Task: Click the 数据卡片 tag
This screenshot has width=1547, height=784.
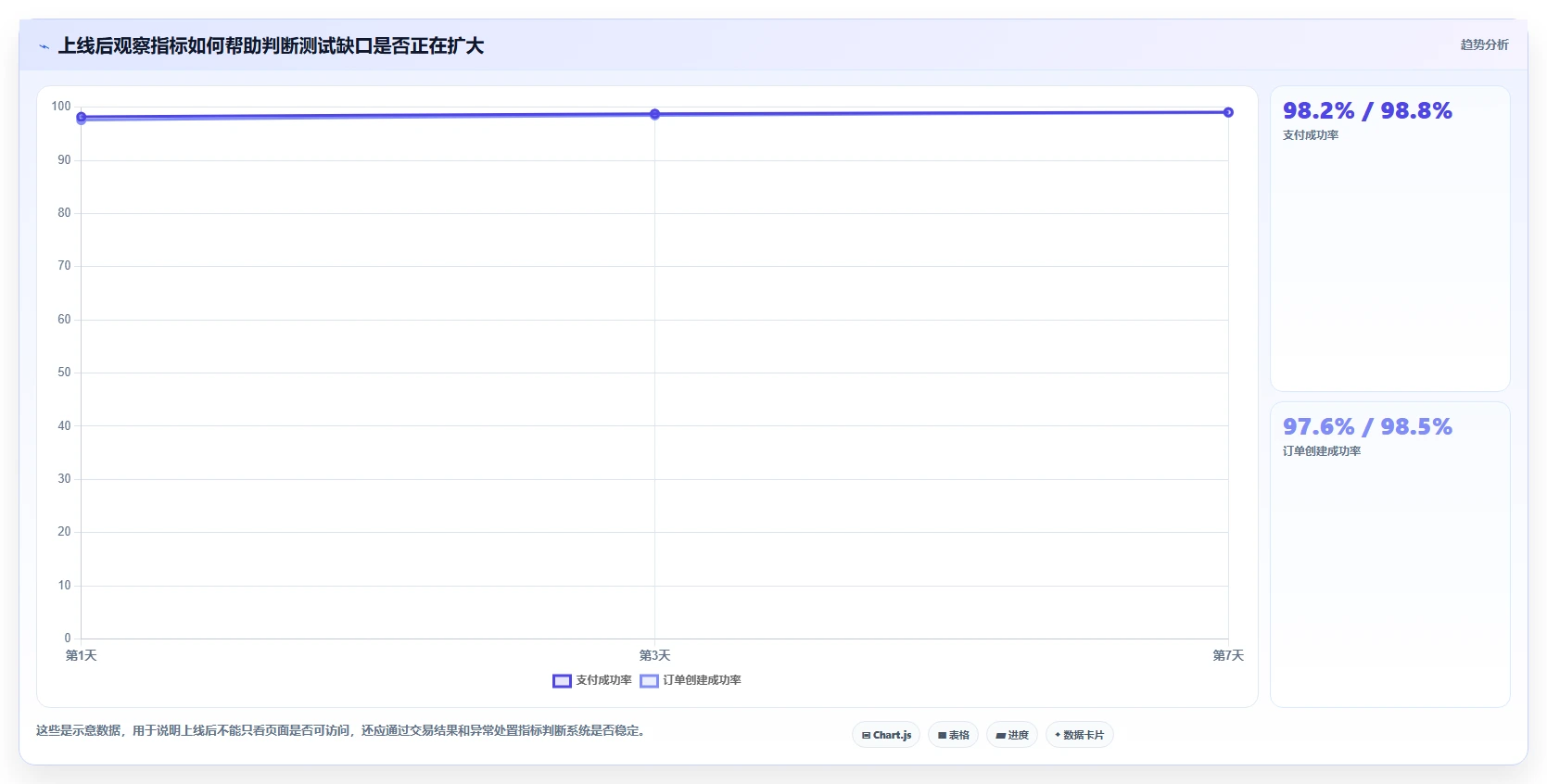Action: 1080,735
